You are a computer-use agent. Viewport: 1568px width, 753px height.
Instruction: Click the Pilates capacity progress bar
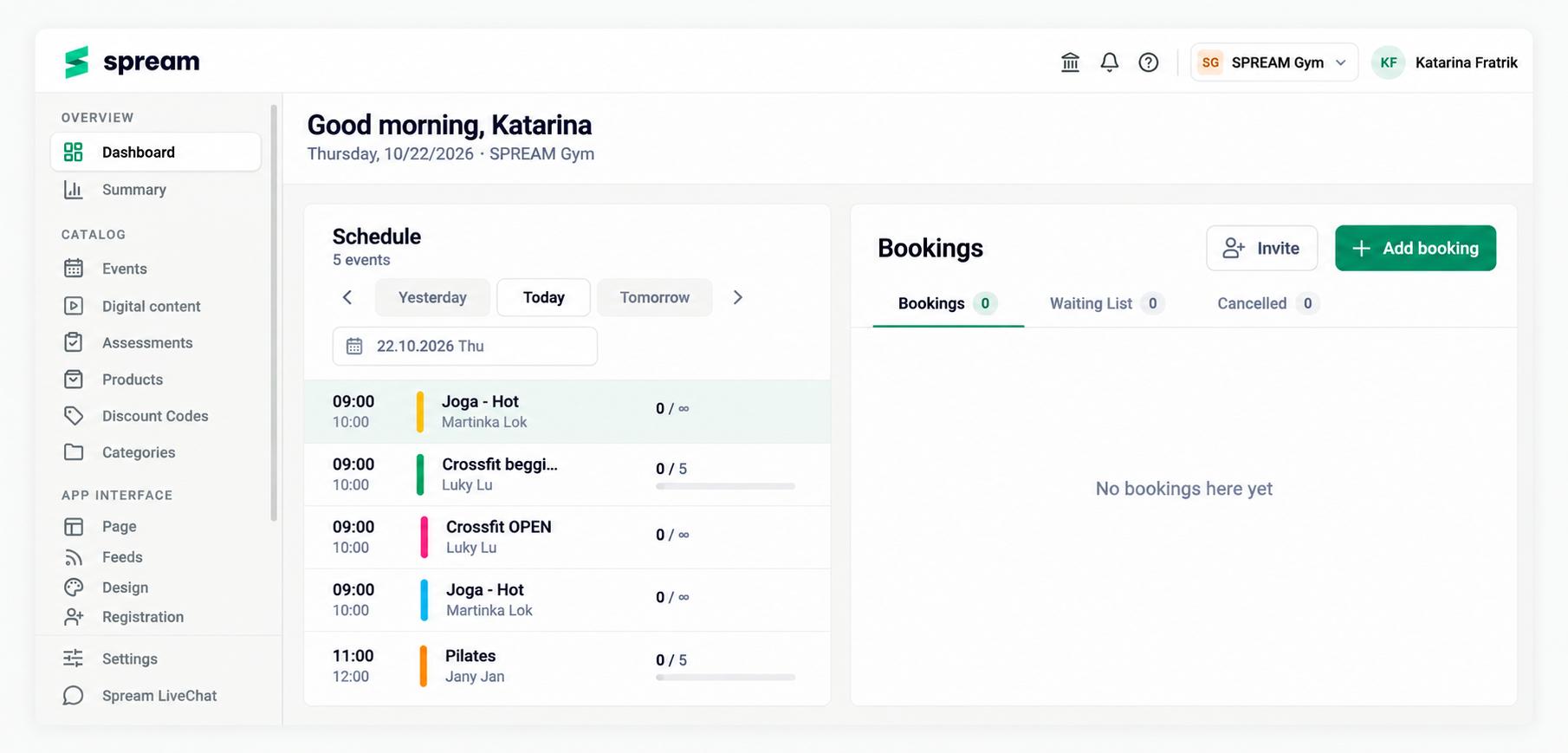(x=725, y=678)
